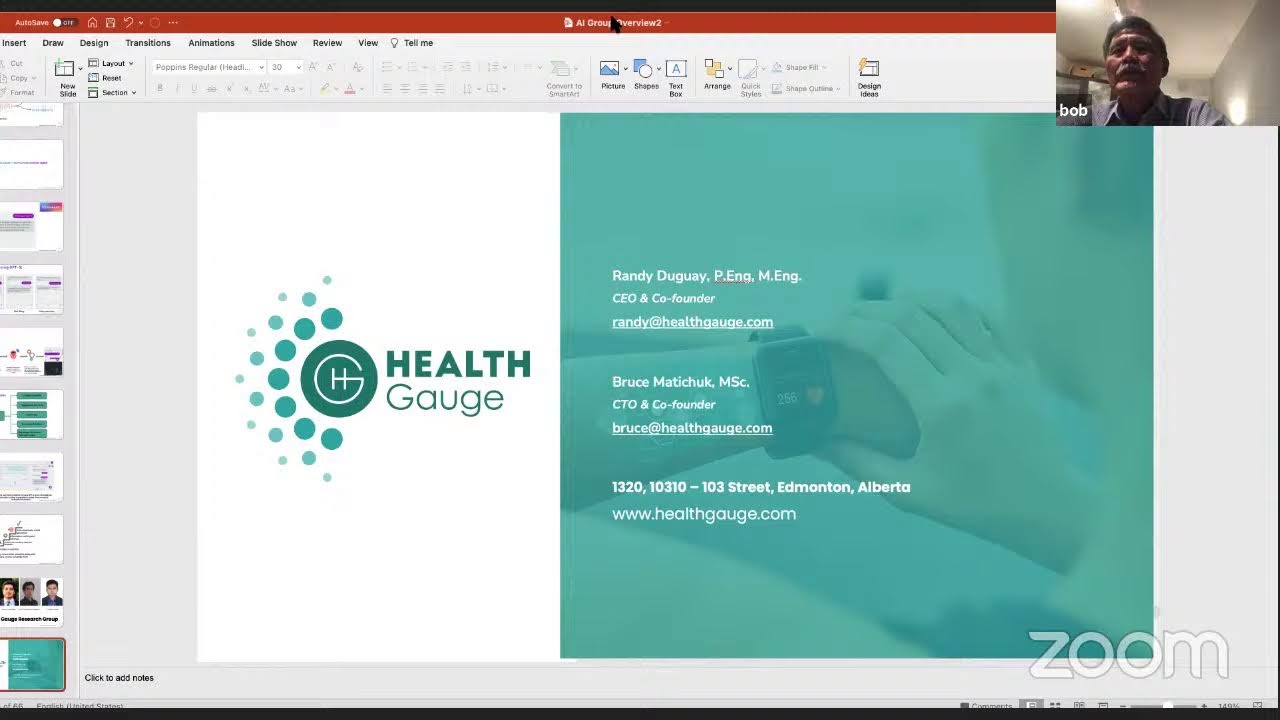1280x720 pixels.
Task: Open the undo history dropdown arrow
Action: click(x=140, y=22)
